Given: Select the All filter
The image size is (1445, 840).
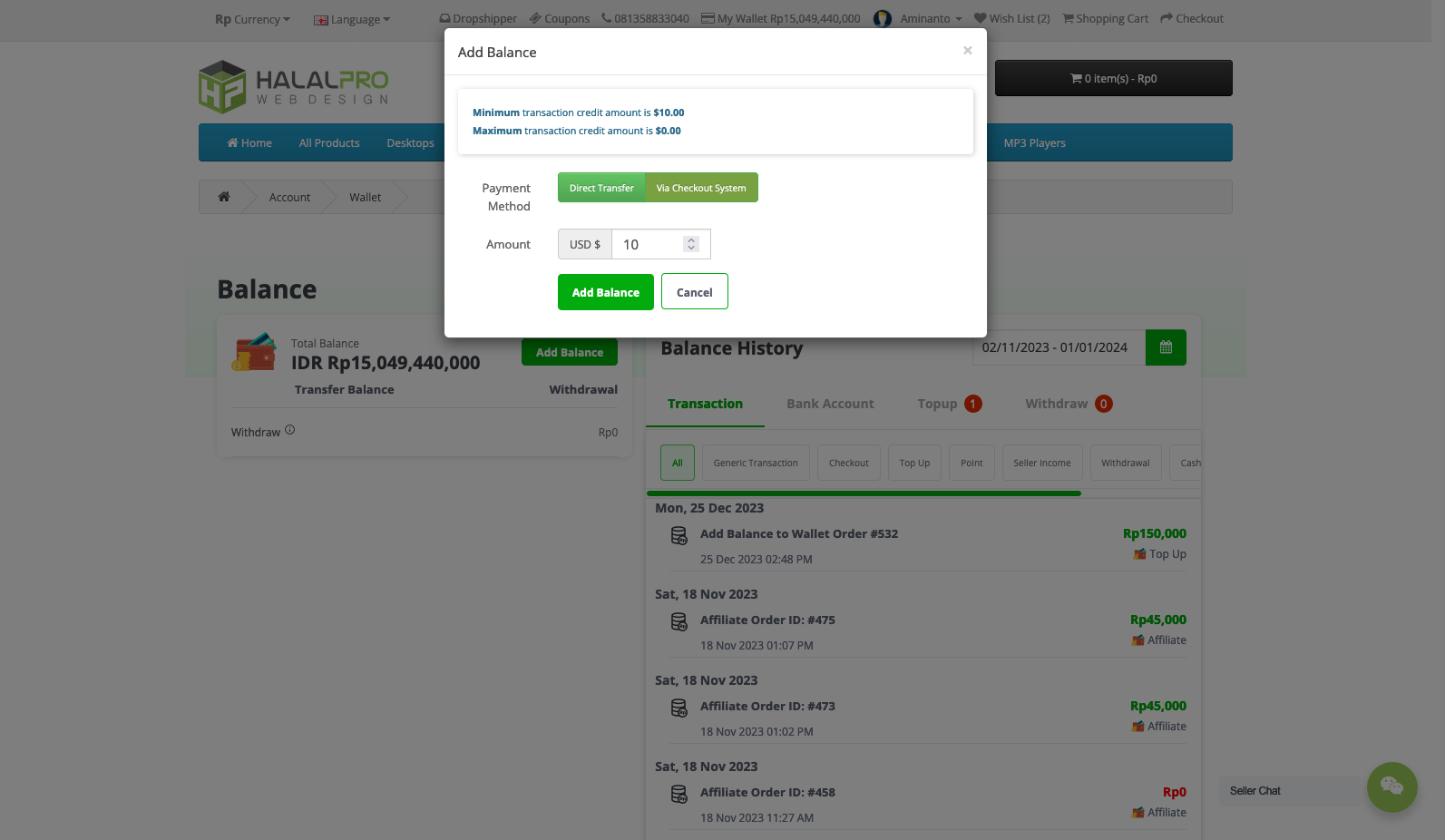Looking at the screenshot, I should tap(678, 463).
